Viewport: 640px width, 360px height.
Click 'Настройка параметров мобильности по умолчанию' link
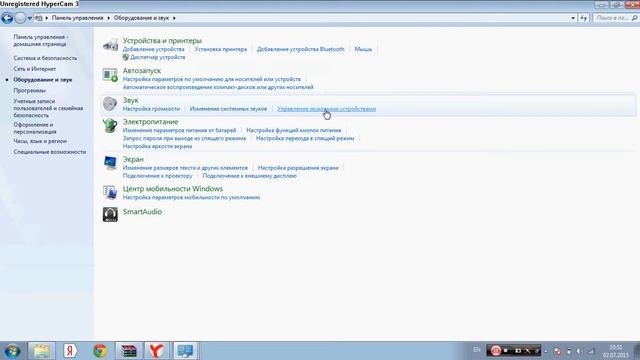[191, 198]
